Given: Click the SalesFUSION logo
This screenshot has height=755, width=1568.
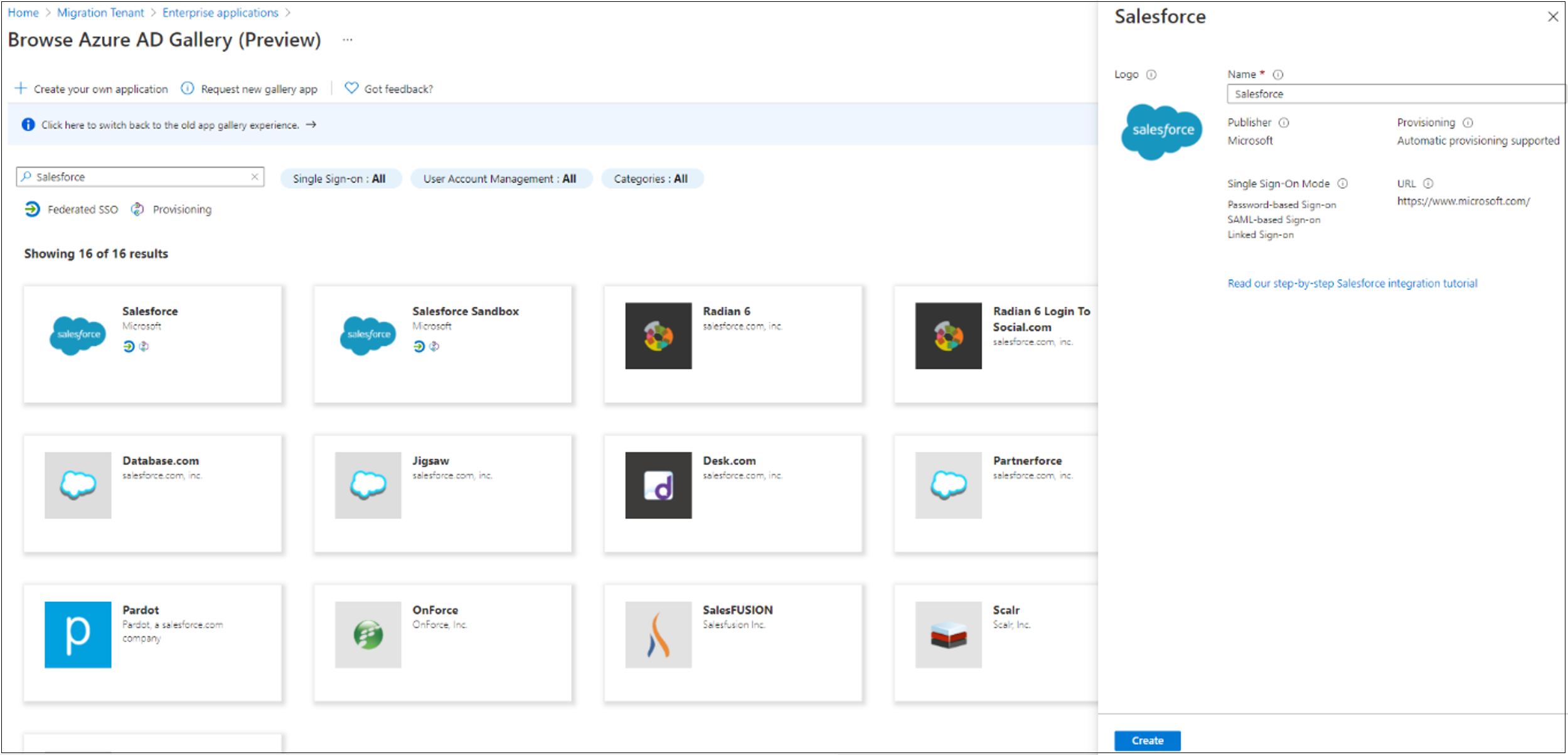Looking at the screenshot, I should pos(658,635).
